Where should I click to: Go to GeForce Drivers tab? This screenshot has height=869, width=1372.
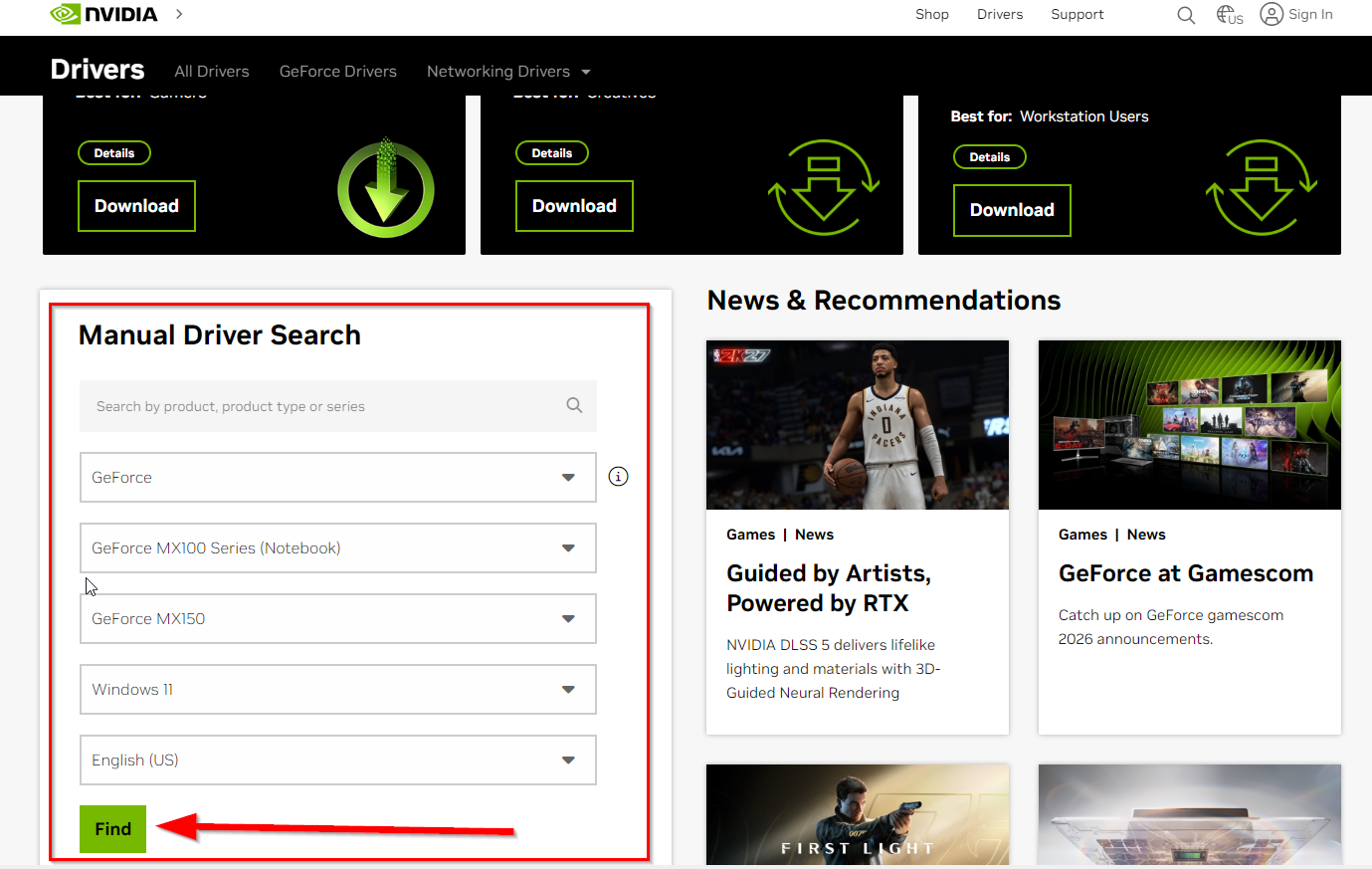338,72
